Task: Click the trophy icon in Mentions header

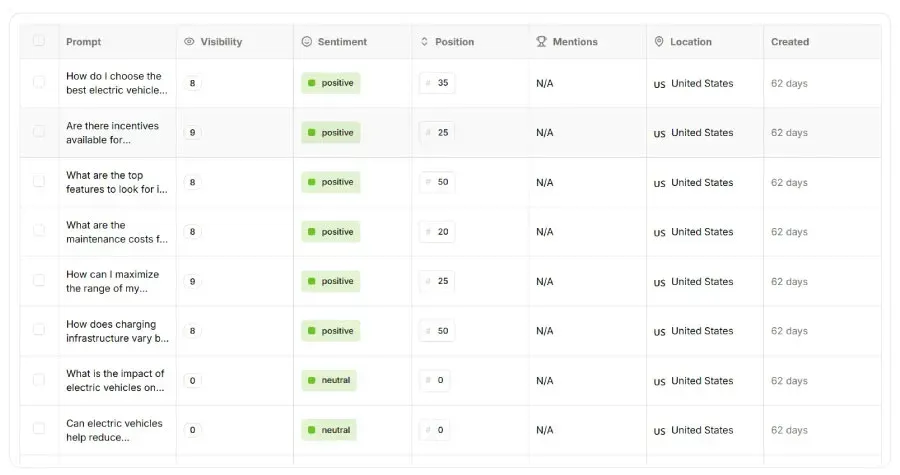Action: click(542, 42)
